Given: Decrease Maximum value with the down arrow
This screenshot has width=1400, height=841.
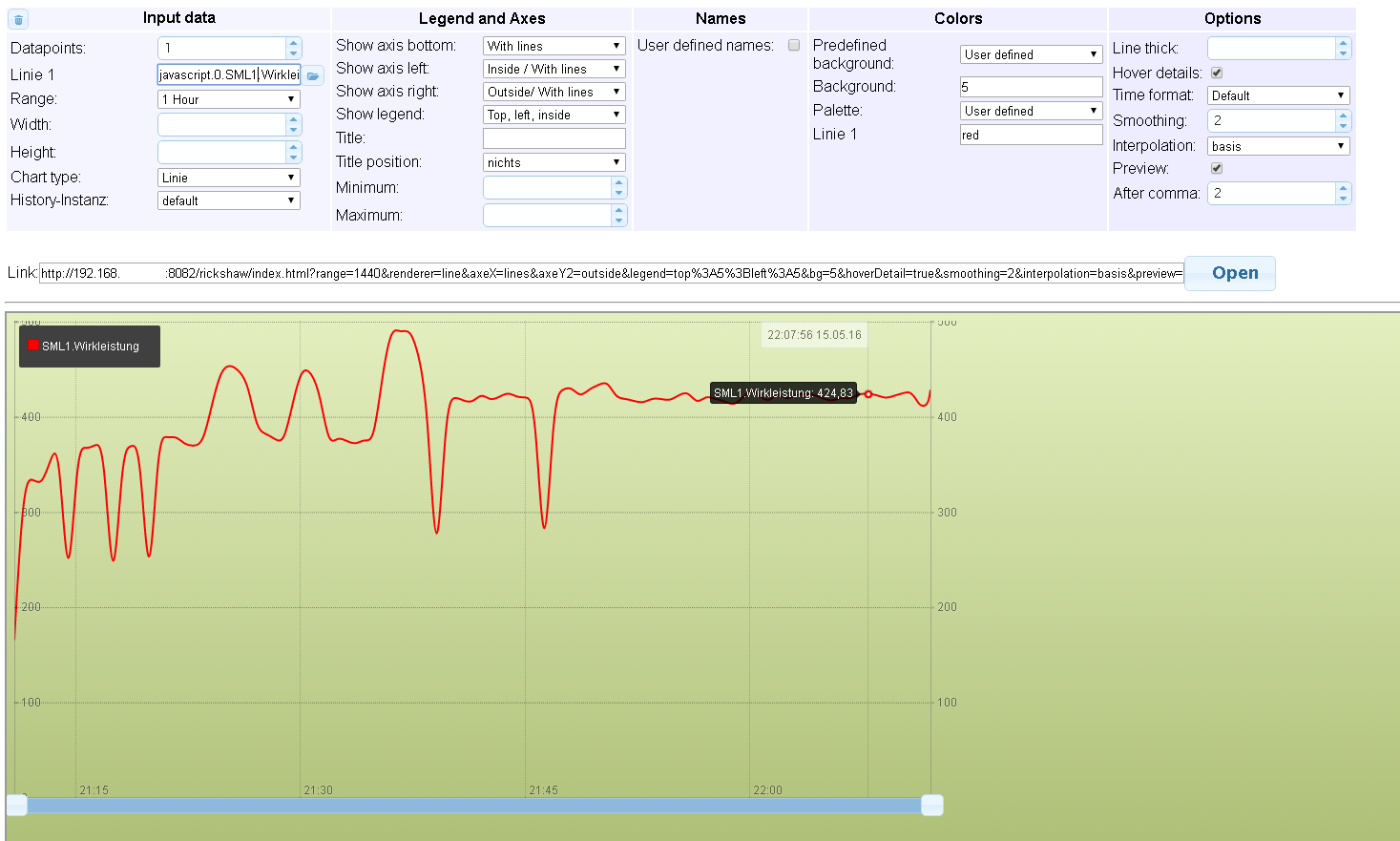Looking at the screenshot, I should coord(618,221).
